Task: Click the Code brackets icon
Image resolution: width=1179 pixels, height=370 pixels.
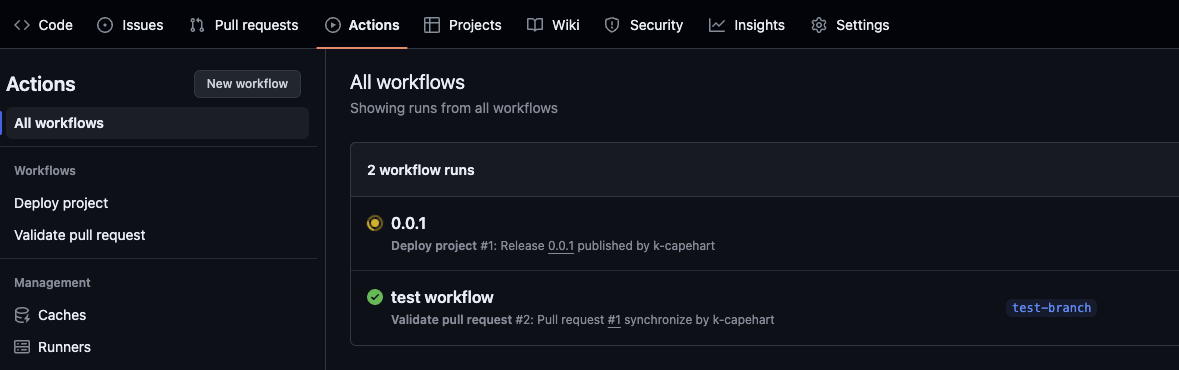Action: click(22, 25)
